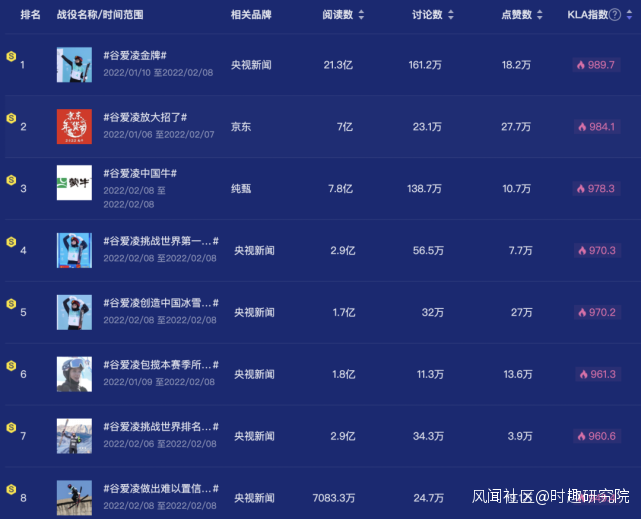
Task: Open thumbnail for #谷爱凌挑战世界第一…# row
Action: 74,251
